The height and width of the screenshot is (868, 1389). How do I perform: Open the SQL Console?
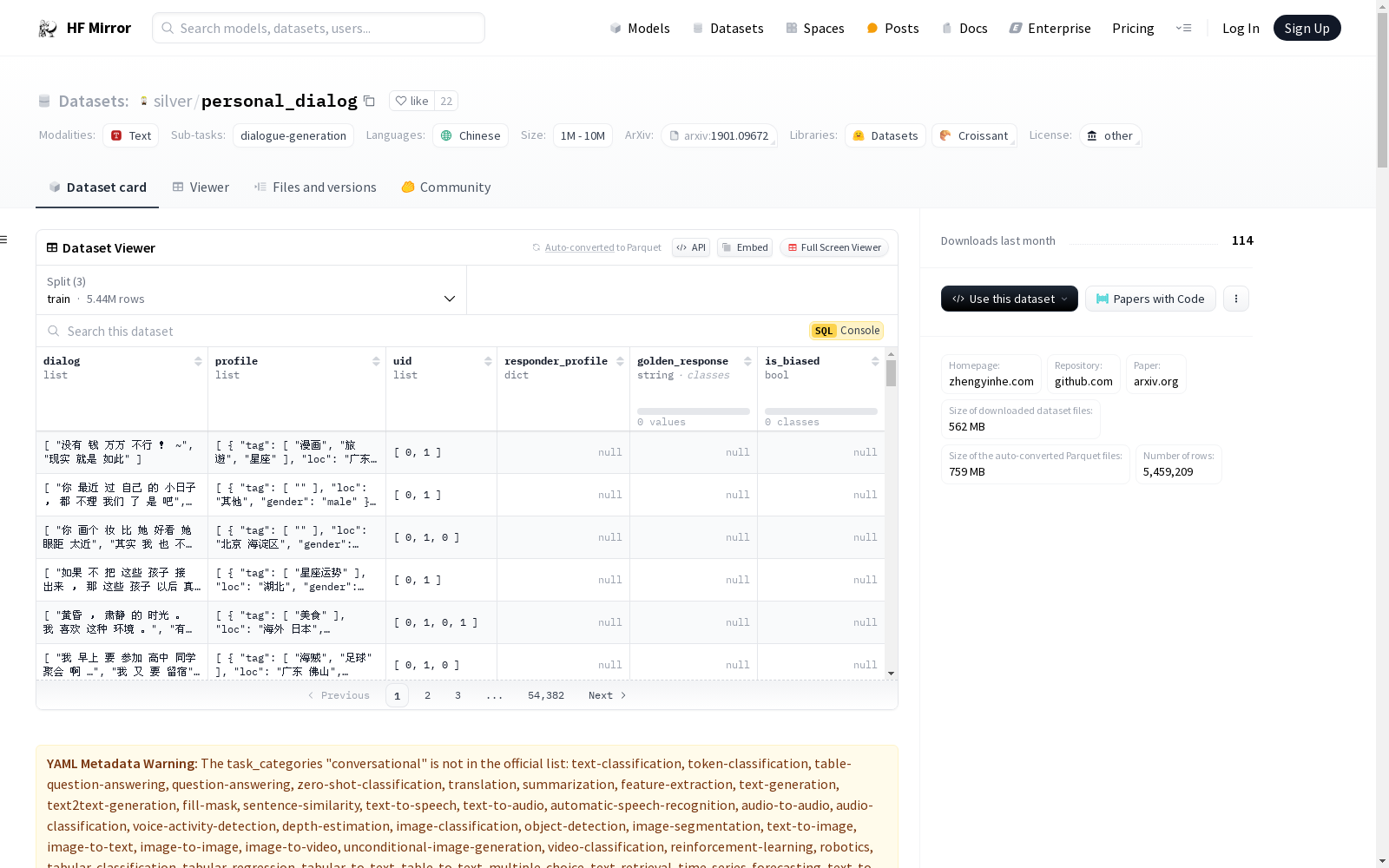[846, 331]
